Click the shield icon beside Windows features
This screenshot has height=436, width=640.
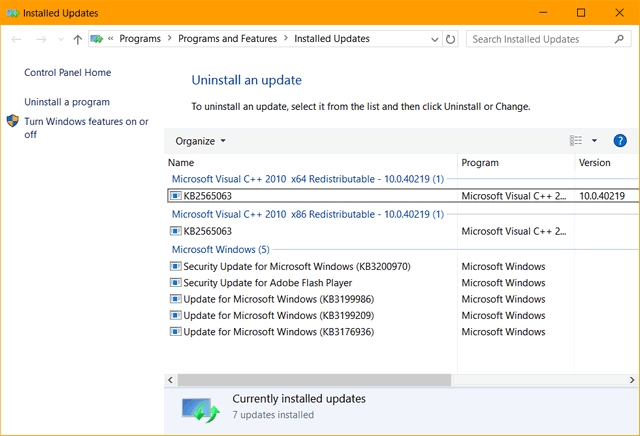pos(13,121)
